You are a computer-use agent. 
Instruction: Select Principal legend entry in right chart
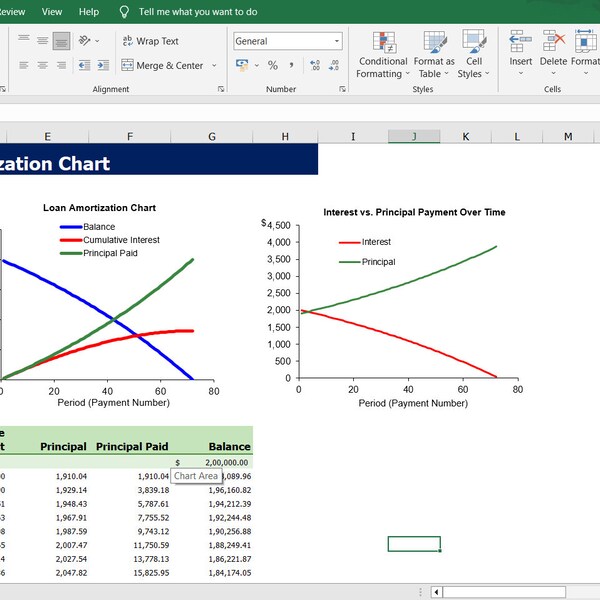click(367, 262)
